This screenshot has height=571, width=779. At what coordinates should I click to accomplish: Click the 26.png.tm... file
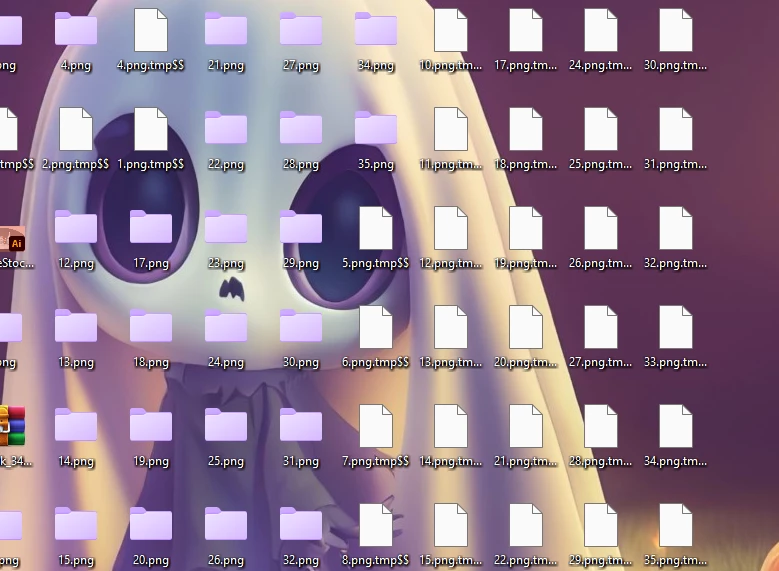[601, 228]
